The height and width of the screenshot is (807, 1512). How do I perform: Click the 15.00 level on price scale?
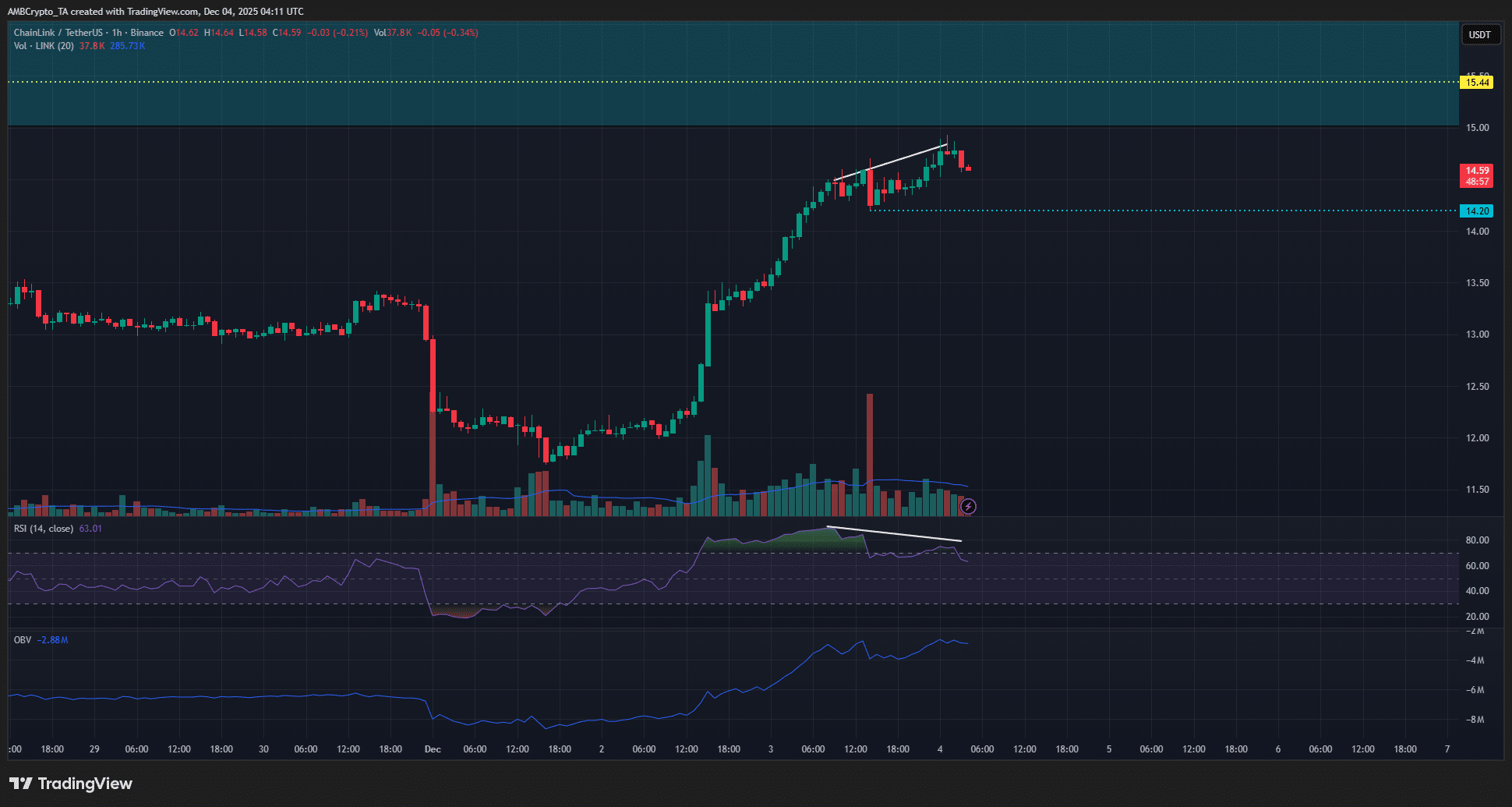tap(1477, 128)
